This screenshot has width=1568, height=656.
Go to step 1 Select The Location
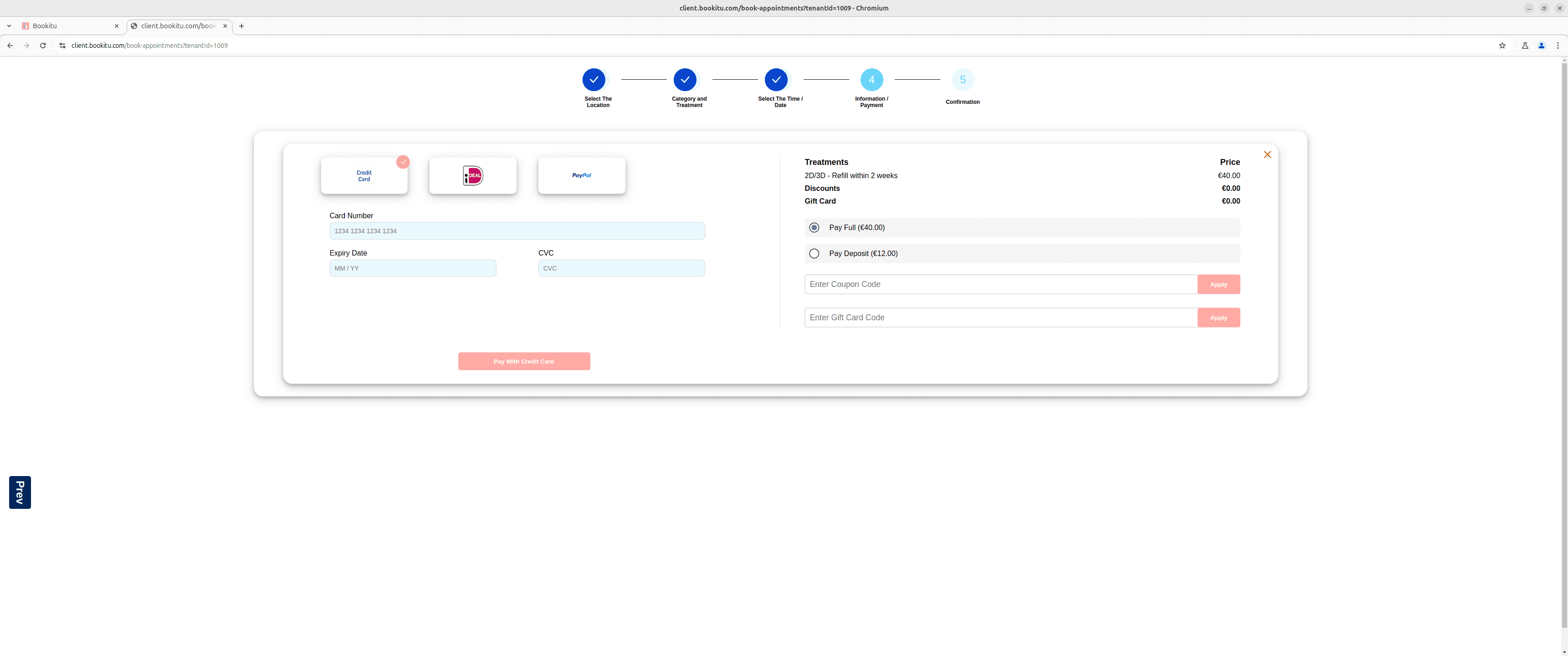click(x=593, y=80)
